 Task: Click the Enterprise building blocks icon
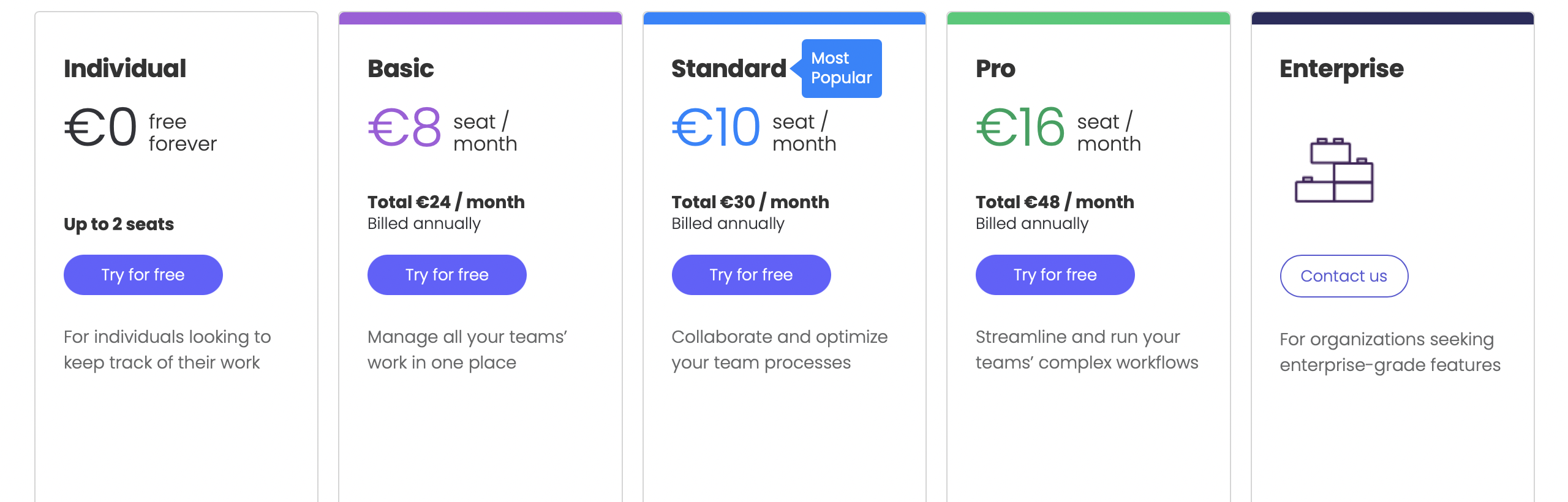1334,170
